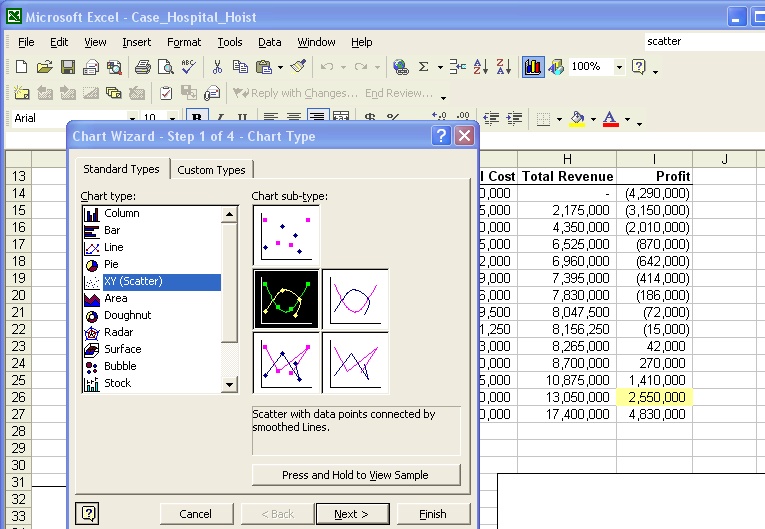Open the Office Assistant help icon in dialog

click(89, 513)
